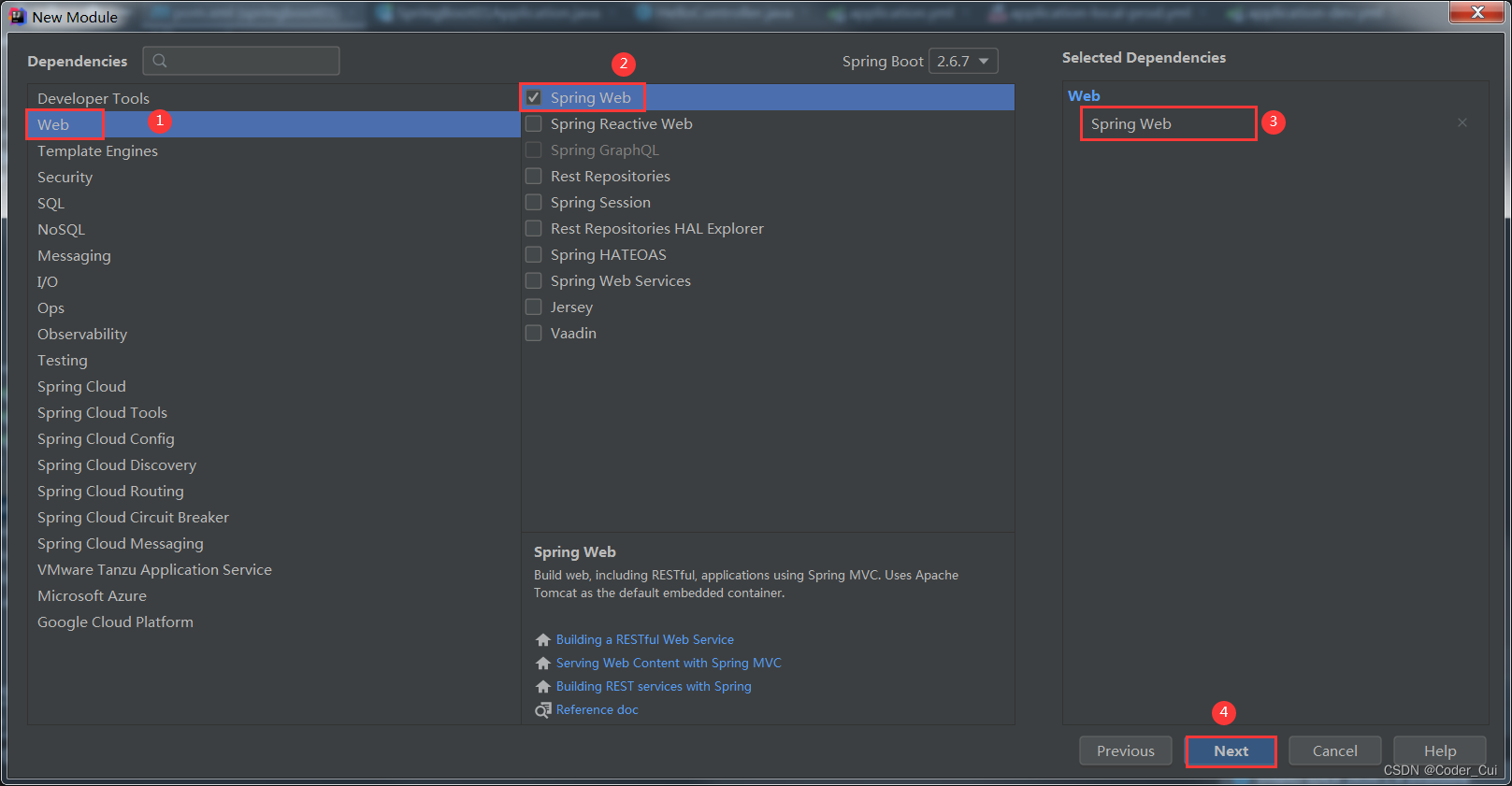Click the IntelliJ icon in title bar
1512x786 pixels.
click(x=17, y=16)
